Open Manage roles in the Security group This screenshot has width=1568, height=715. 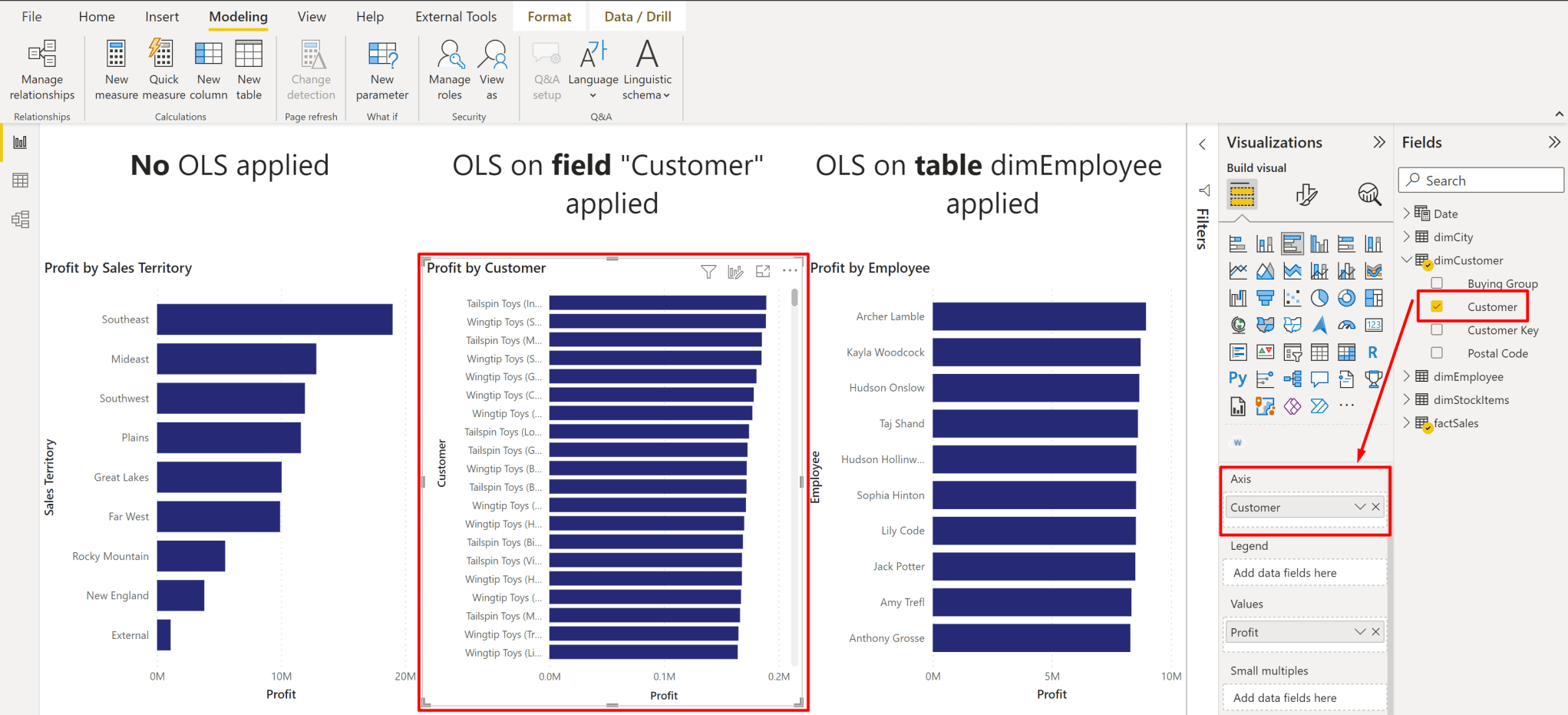click(449, 68)
